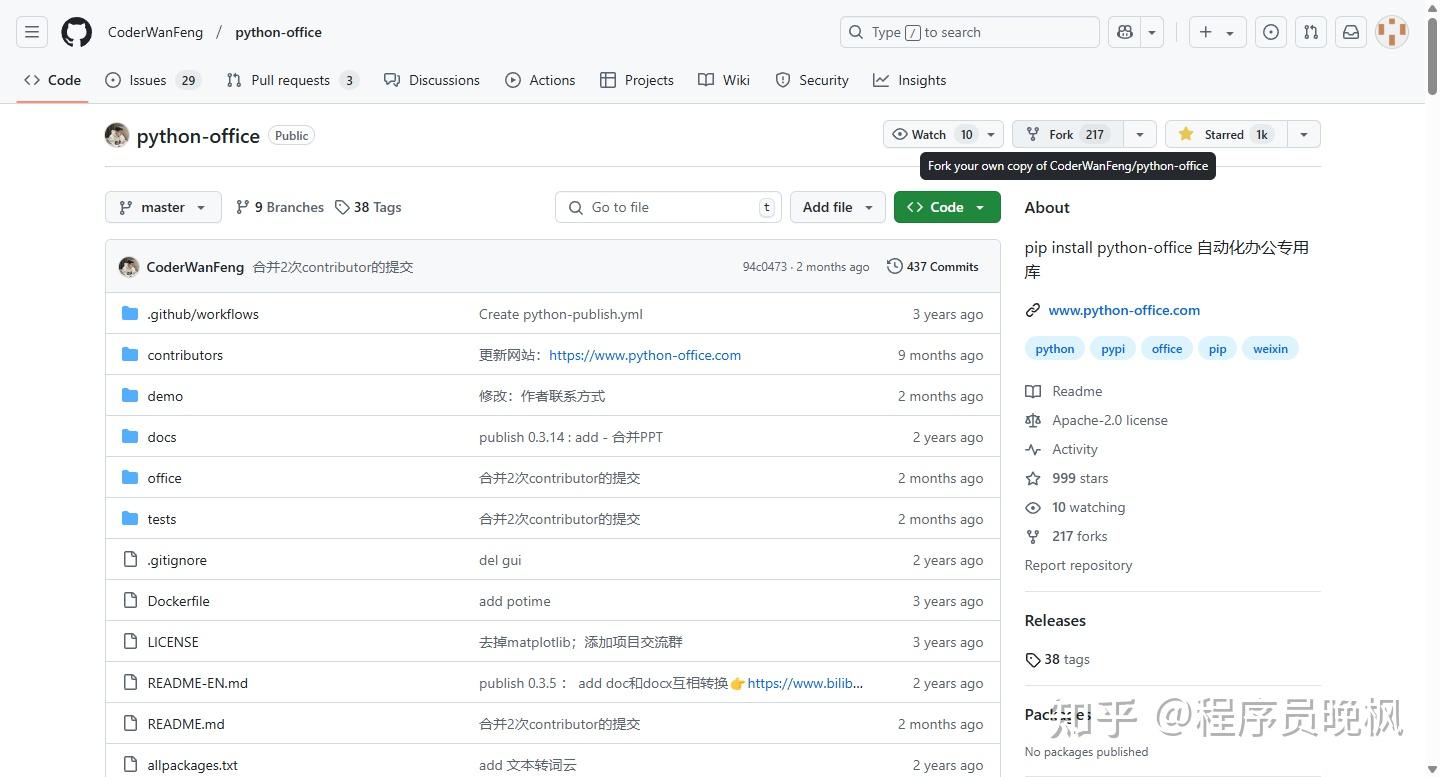
Task: Open the create new plus icon
Action: [1205, 31]
